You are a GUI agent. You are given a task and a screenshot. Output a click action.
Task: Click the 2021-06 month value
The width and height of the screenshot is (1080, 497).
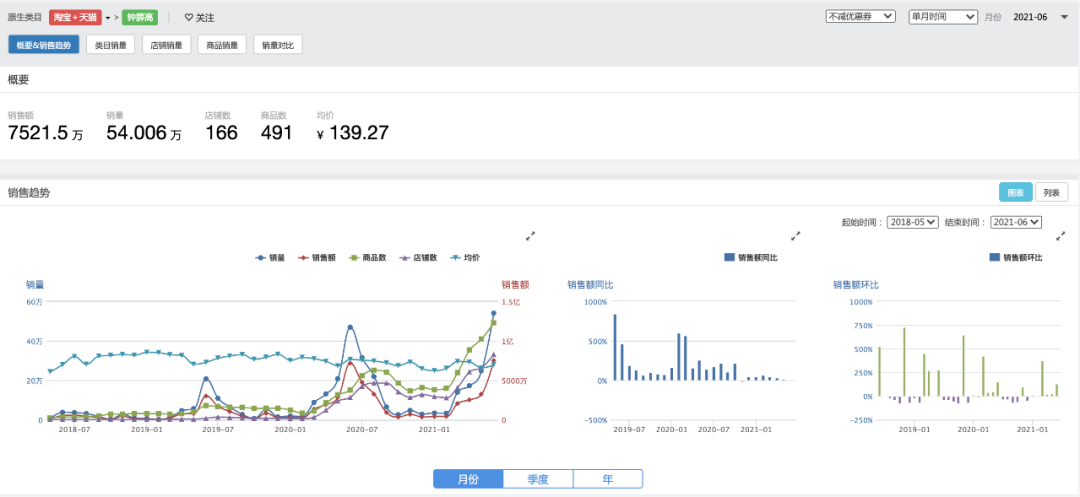(1030, 17)
